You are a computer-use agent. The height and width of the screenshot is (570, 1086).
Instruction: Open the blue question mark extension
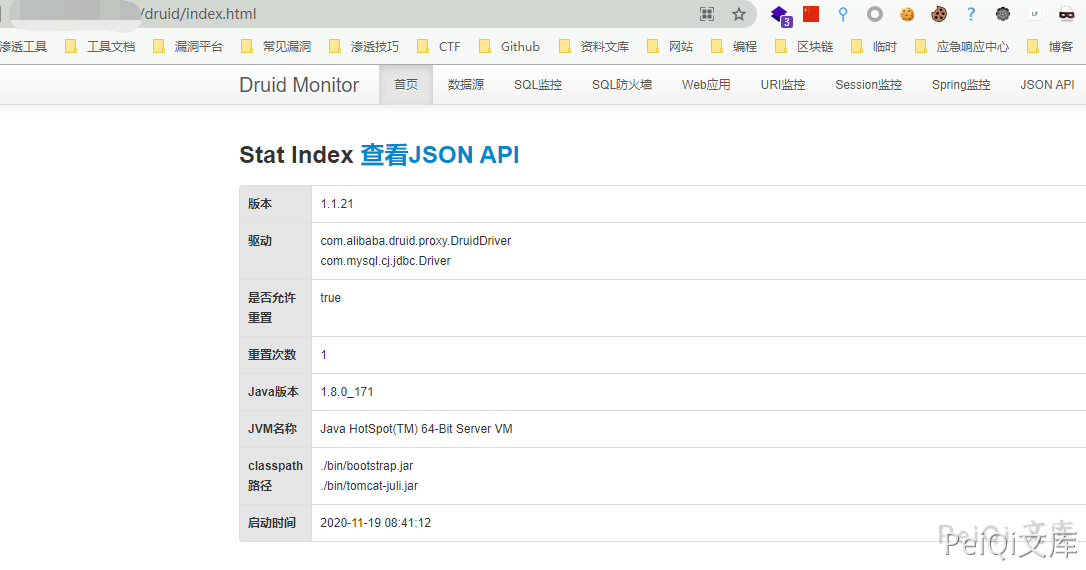970,14
